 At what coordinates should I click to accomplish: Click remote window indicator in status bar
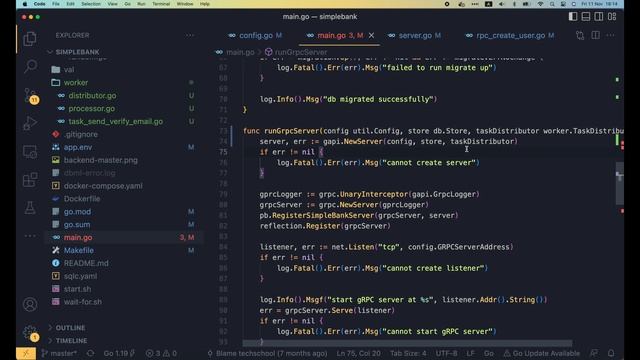(26, 353)
